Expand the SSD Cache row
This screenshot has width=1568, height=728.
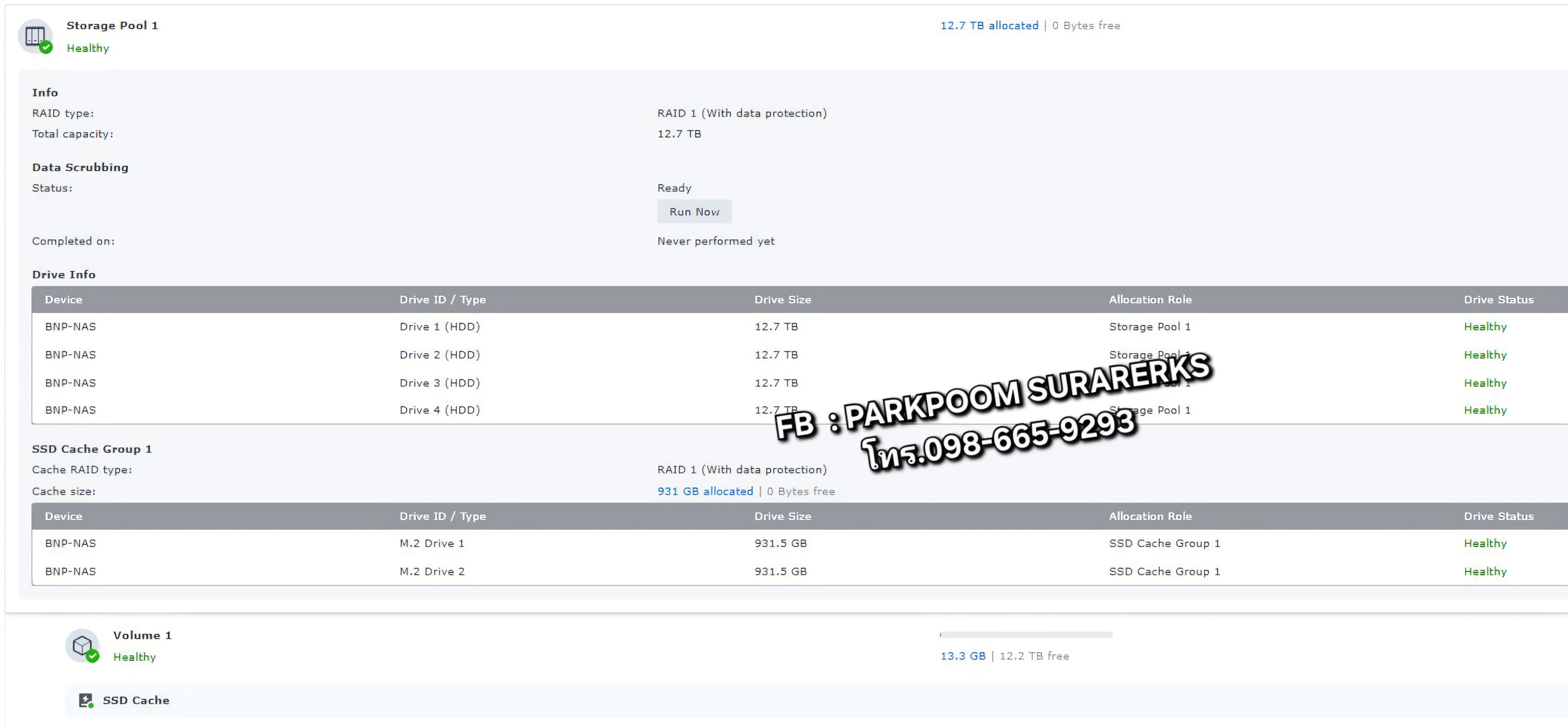pos(136,700)
